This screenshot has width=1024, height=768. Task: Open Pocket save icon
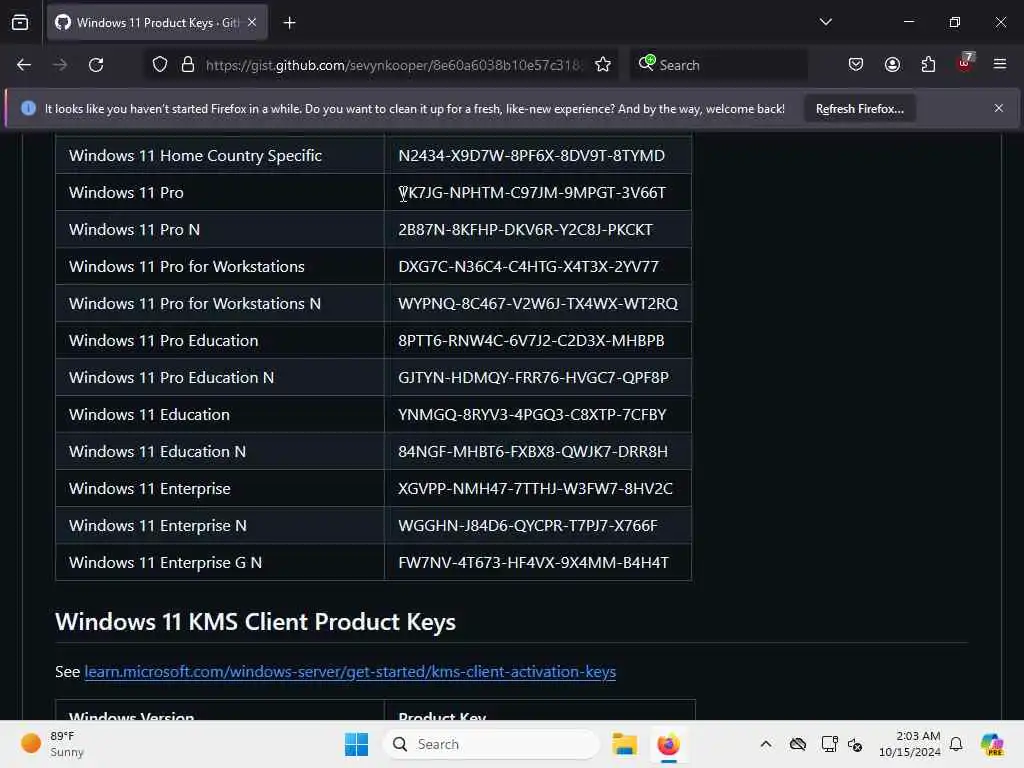(x=856, y=65)
